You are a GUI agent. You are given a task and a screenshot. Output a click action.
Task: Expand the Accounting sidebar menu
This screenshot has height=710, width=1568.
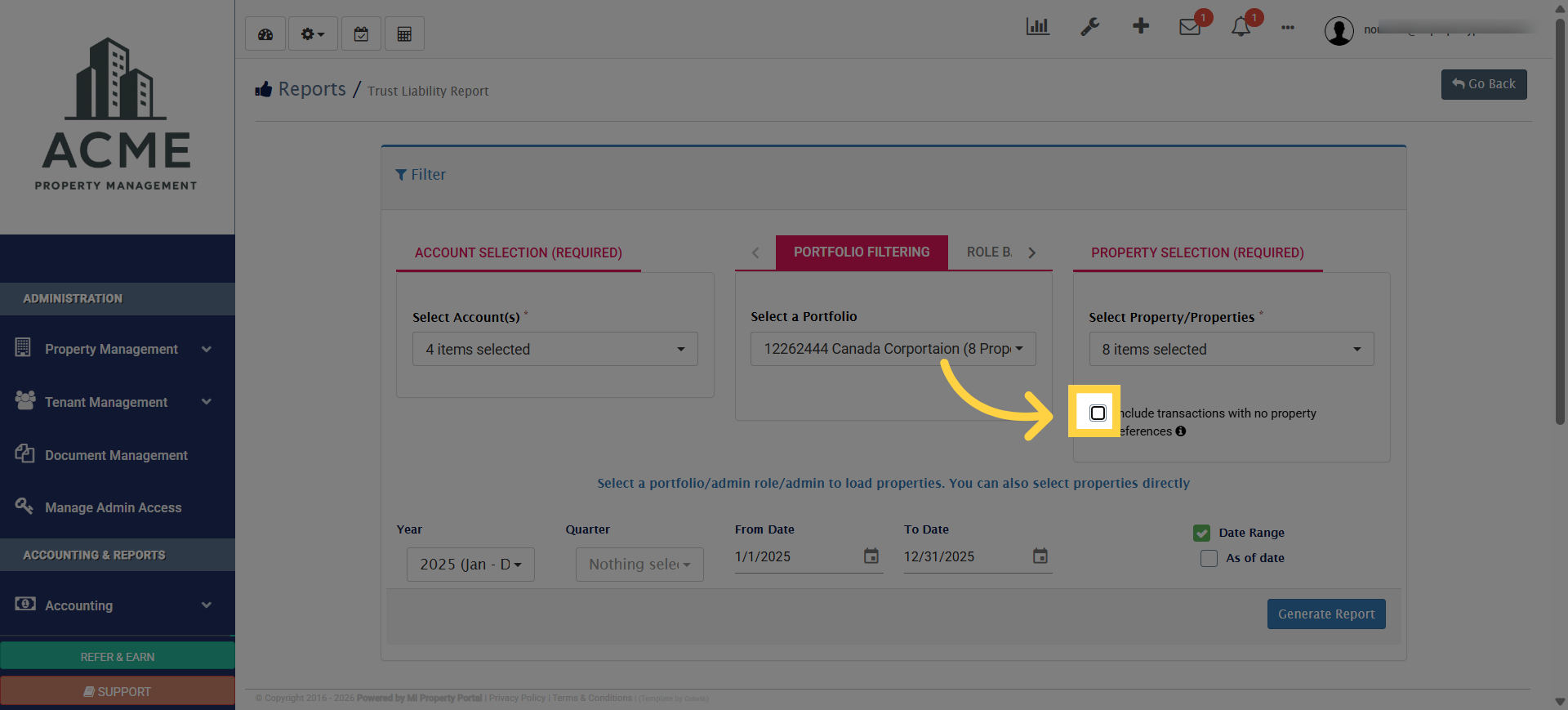pyautogui.click(x=118, y=605)
